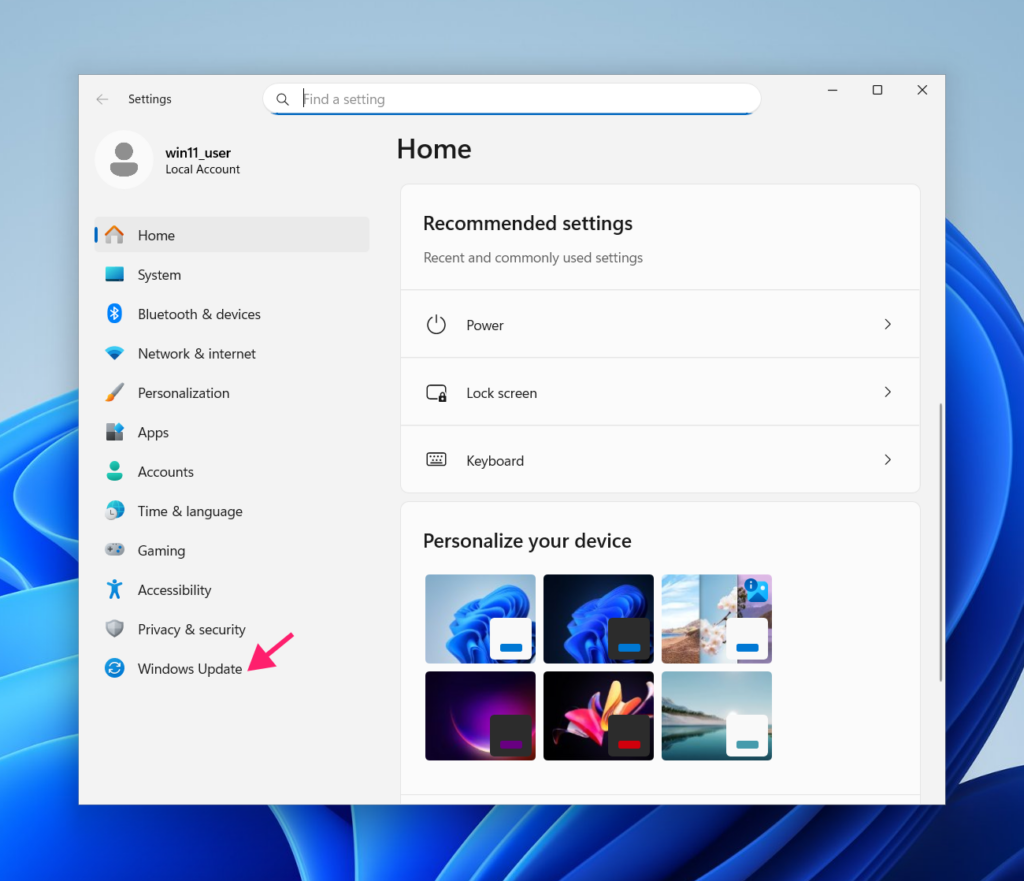Click the Recommended settings heading
1024x881 pixels.
[528, 223]
